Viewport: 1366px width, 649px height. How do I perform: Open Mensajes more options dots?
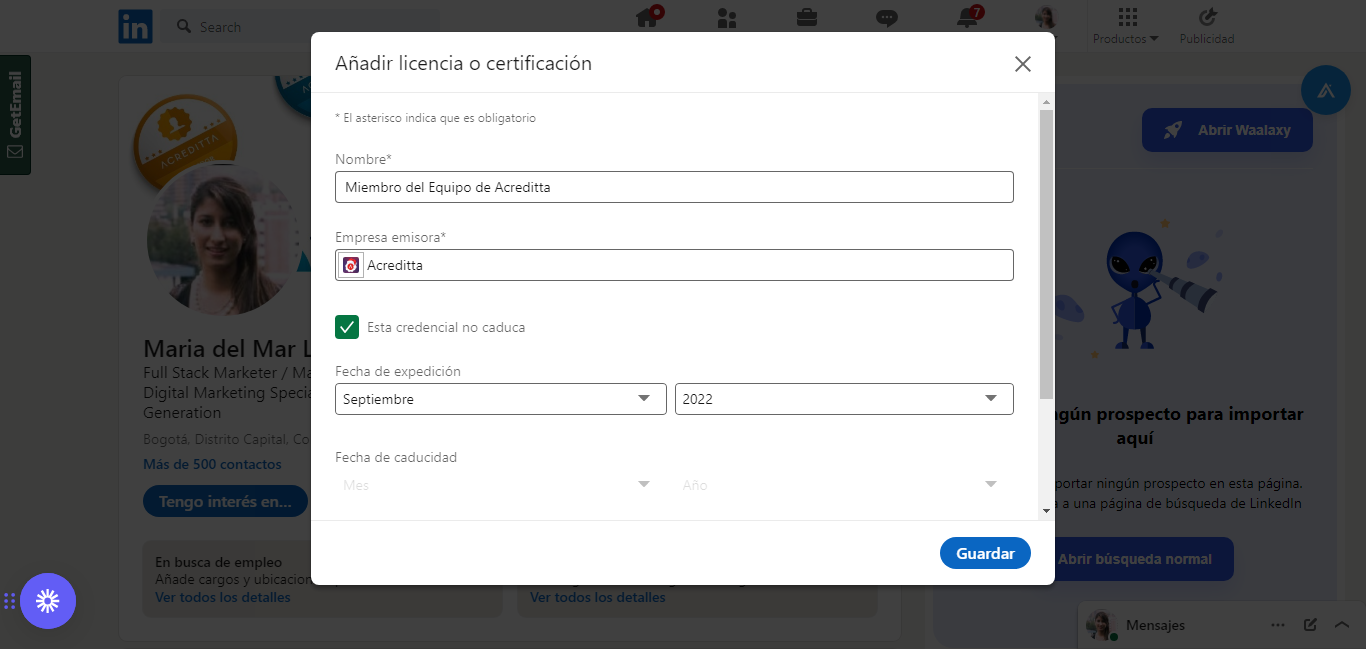[x=1278, y=625]
